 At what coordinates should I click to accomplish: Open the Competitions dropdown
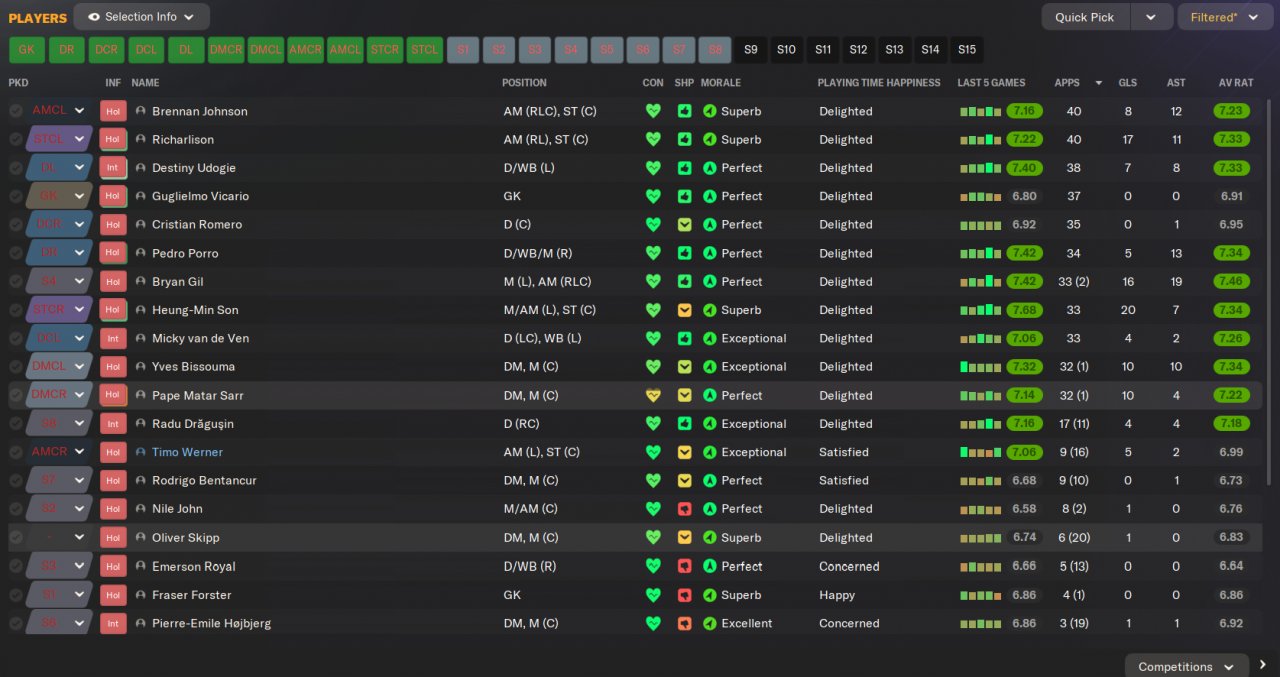point(1186,666)
